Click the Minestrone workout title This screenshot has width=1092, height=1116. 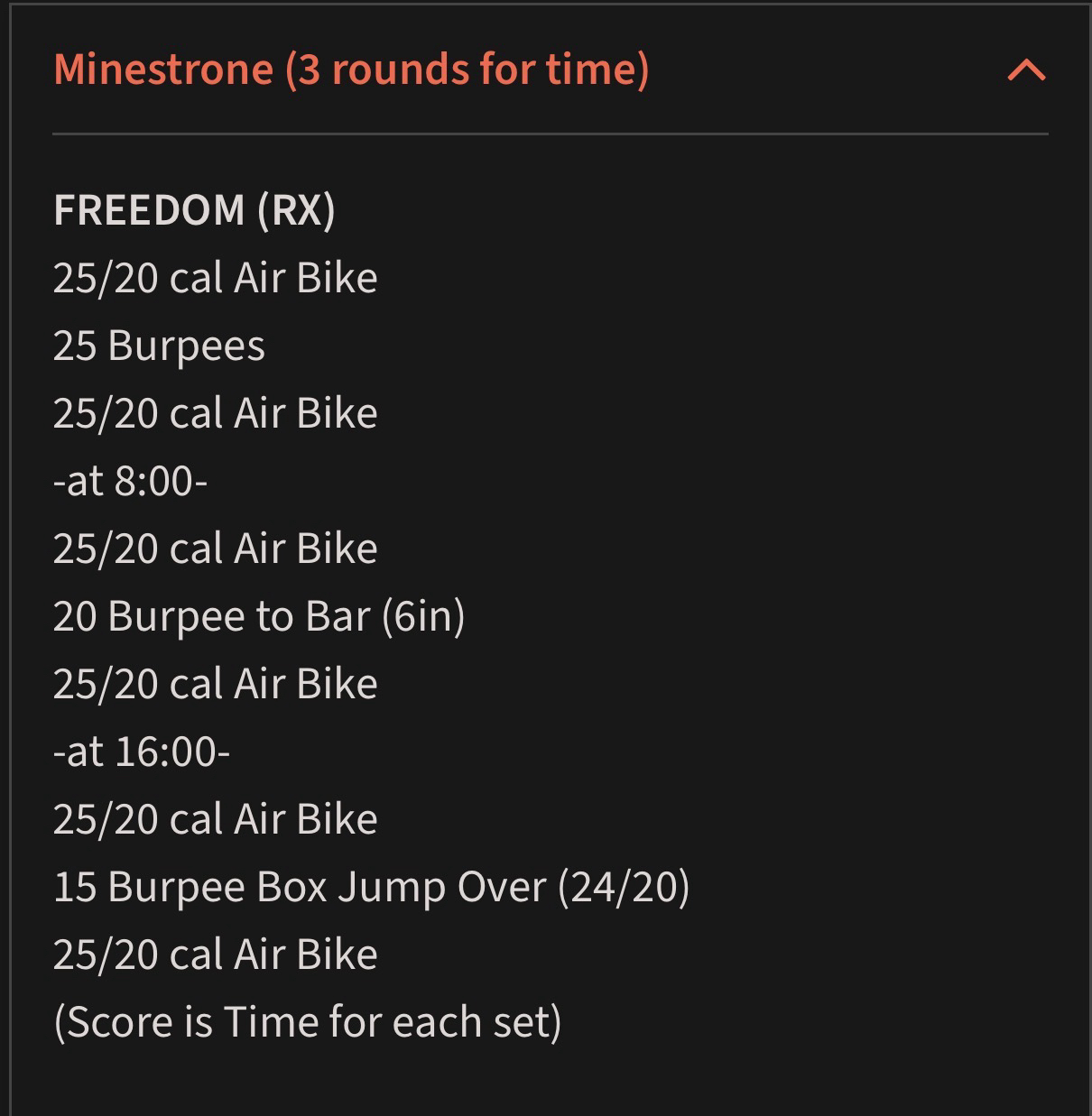[163, 69]
